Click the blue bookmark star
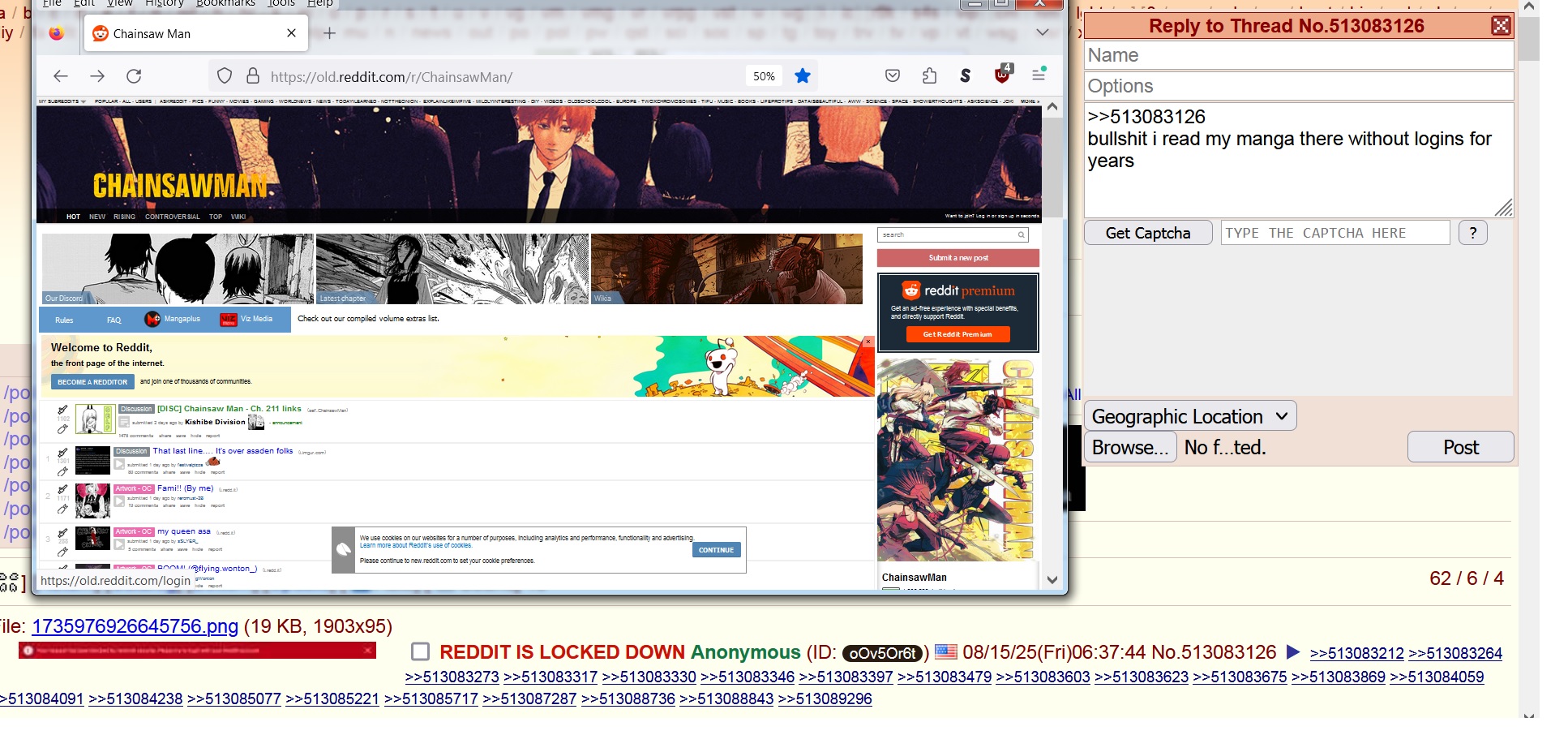The image size is (1568, 735). [x=803, y=76]
